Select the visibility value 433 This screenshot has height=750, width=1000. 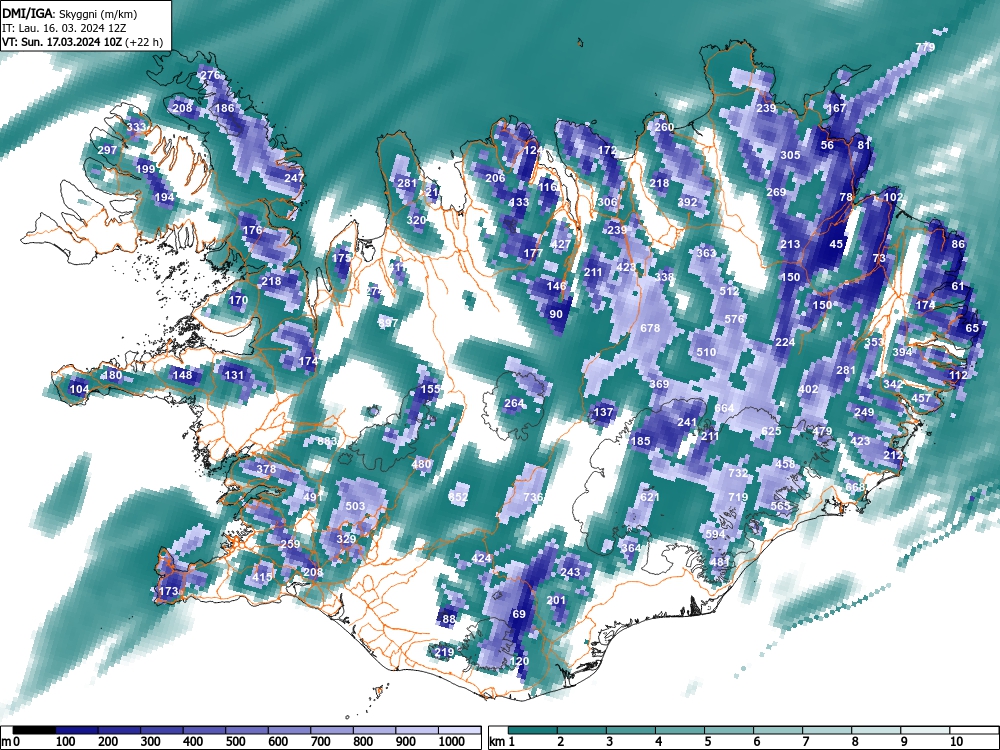click(519, 202)
